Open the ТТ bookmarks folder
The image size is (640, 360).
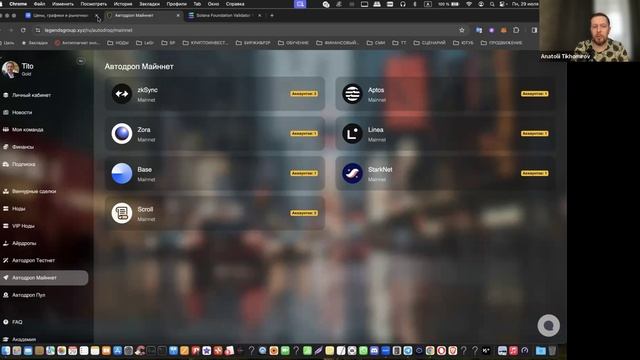(x=399, y=43)
